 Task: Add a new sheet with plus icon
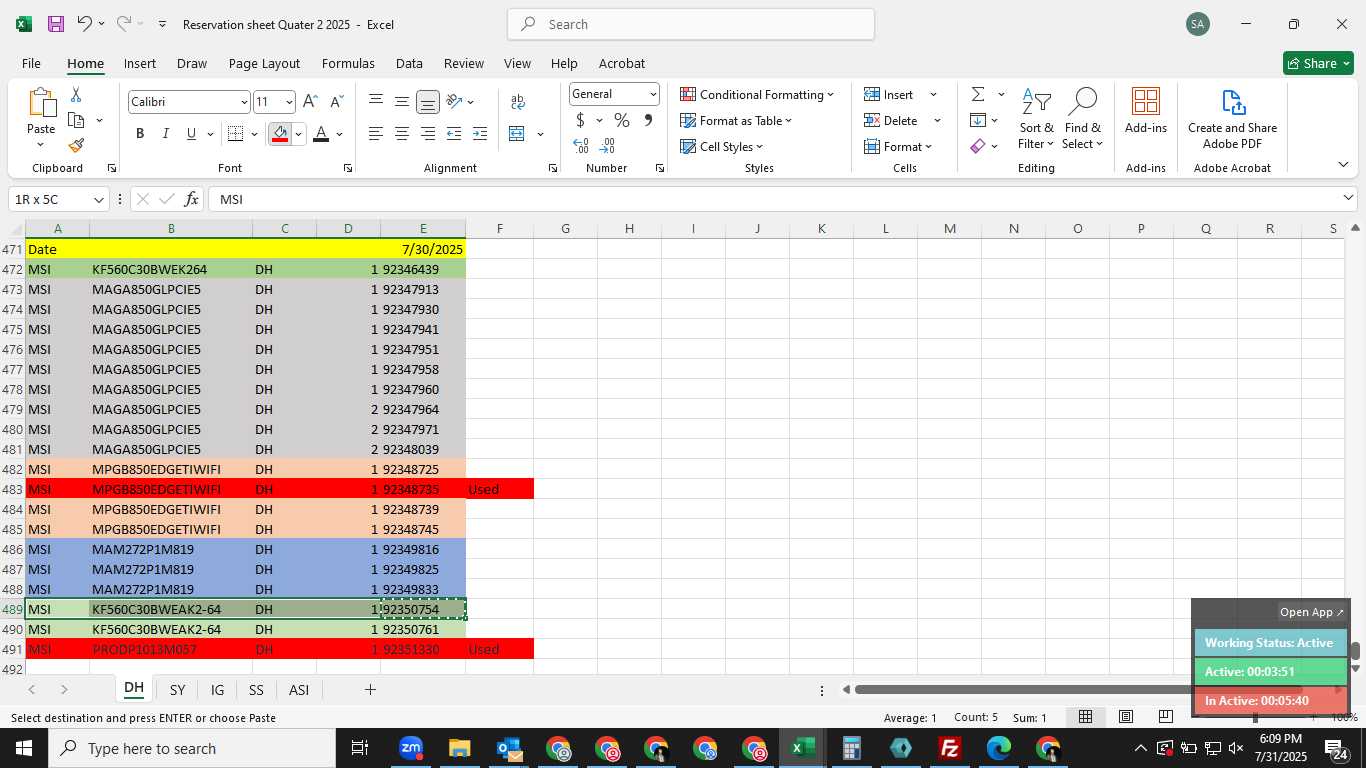click(x=370, y=690)
